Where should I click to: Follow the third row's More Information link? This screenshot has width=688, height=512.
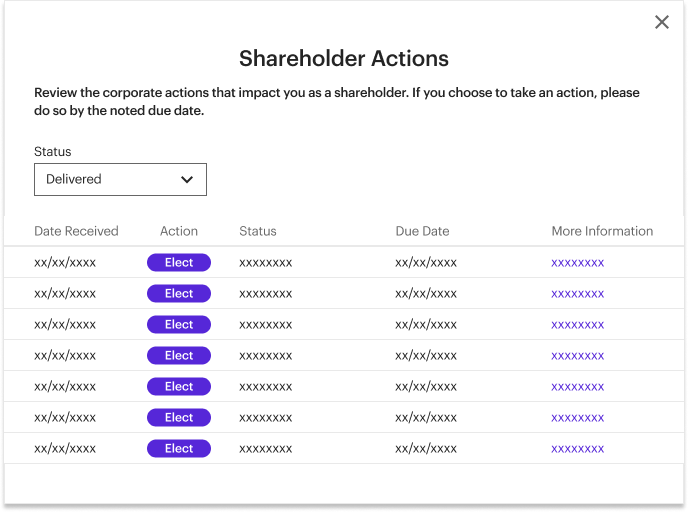click(578, 325)
